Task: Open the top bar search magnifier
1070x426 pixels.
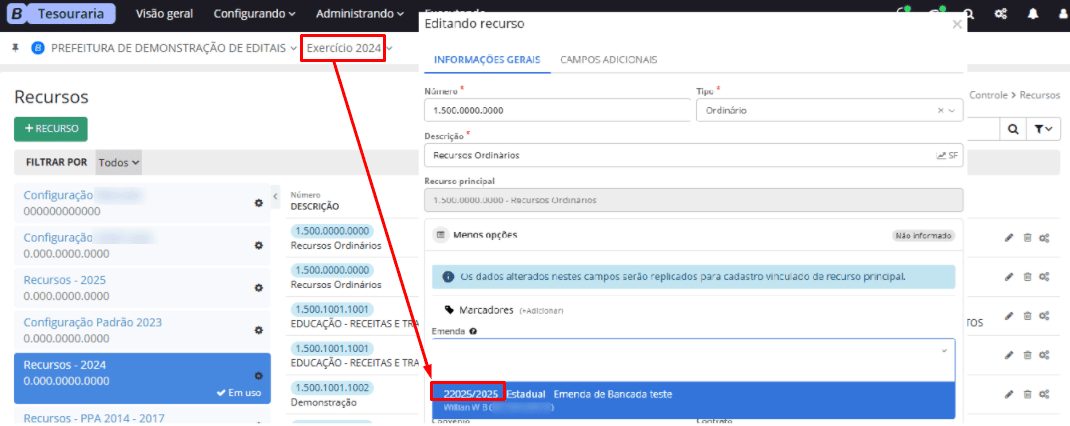Action: [968, 14]
